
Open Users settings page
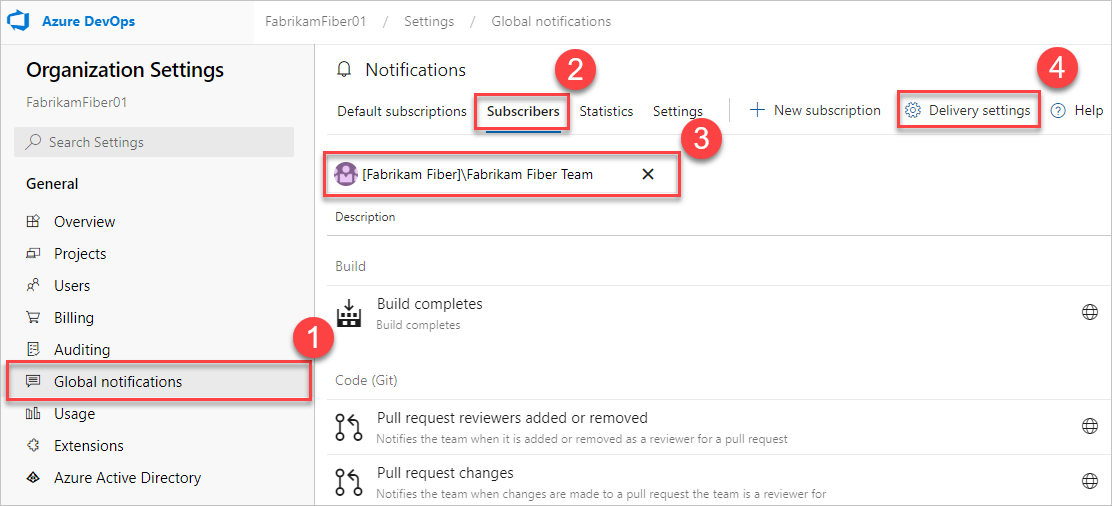click(72, 285)
